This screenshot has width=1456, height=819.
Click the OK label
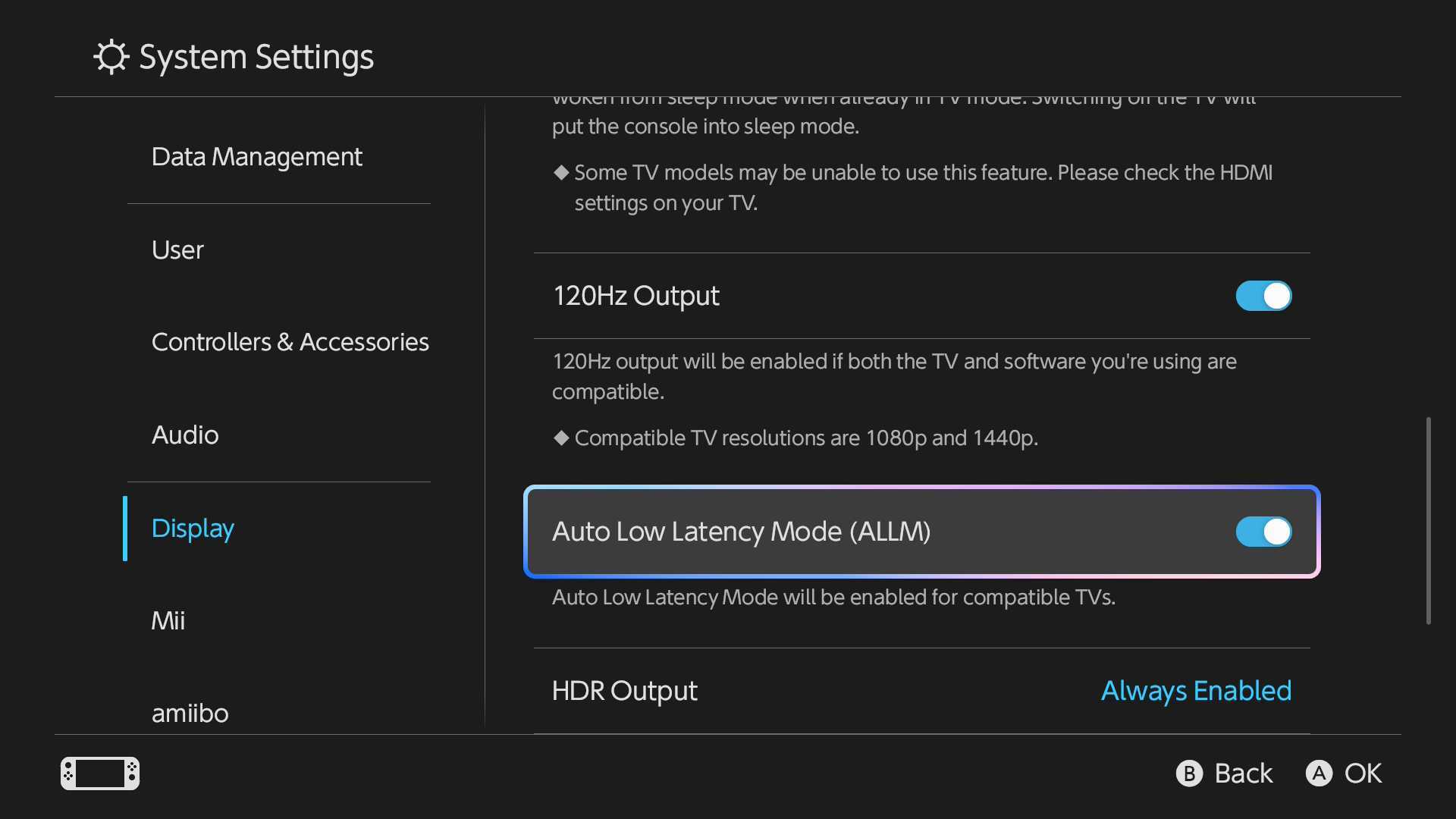(1363, 773)
